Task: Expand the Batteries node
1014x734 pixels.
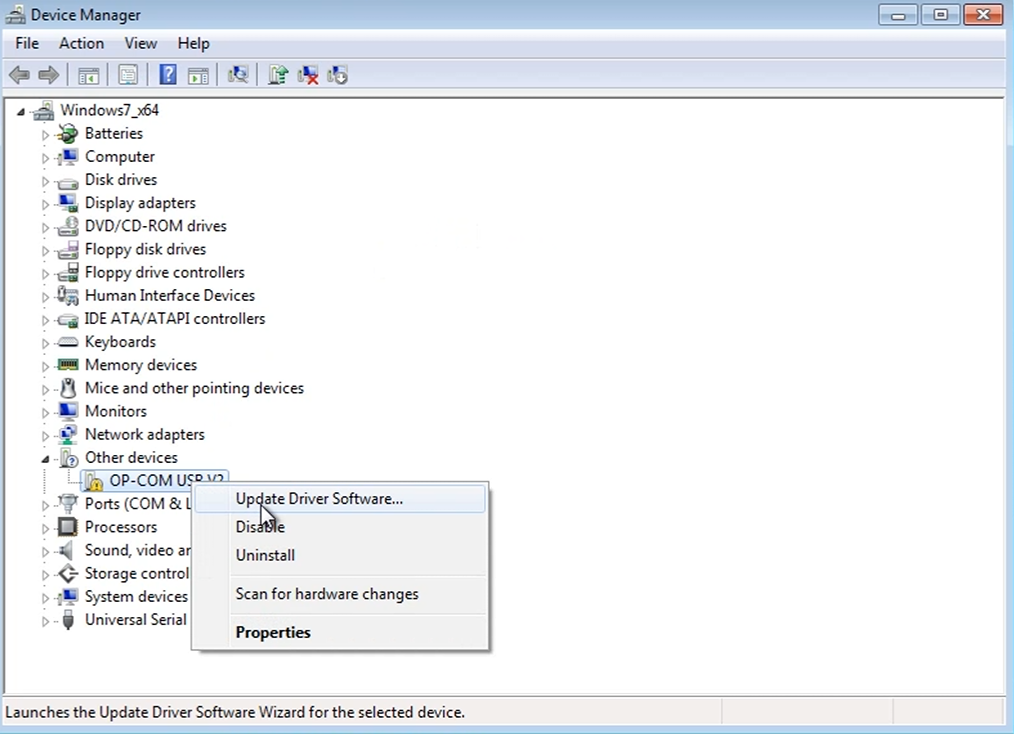Action: (x=45, y=135)
